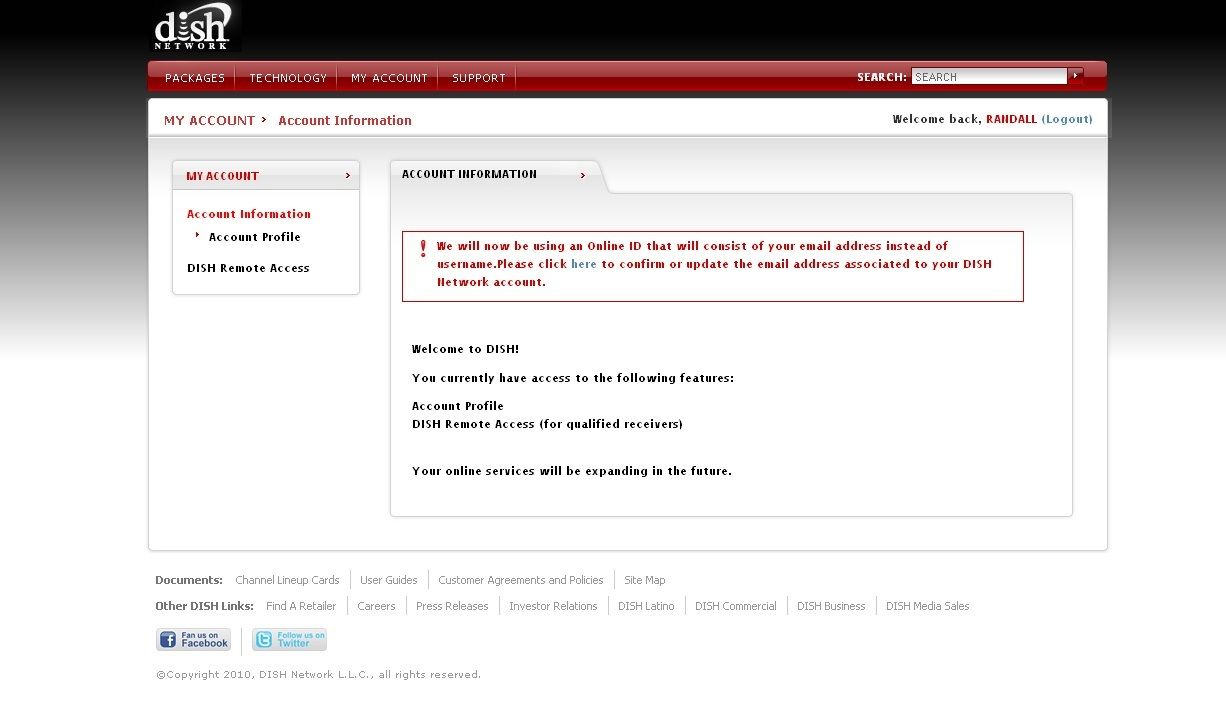Image resolution: width=1226 pixels, height=725 pixels.
Task: Open Account Profile in the sidebar
Action: click(x=255, y=237)
